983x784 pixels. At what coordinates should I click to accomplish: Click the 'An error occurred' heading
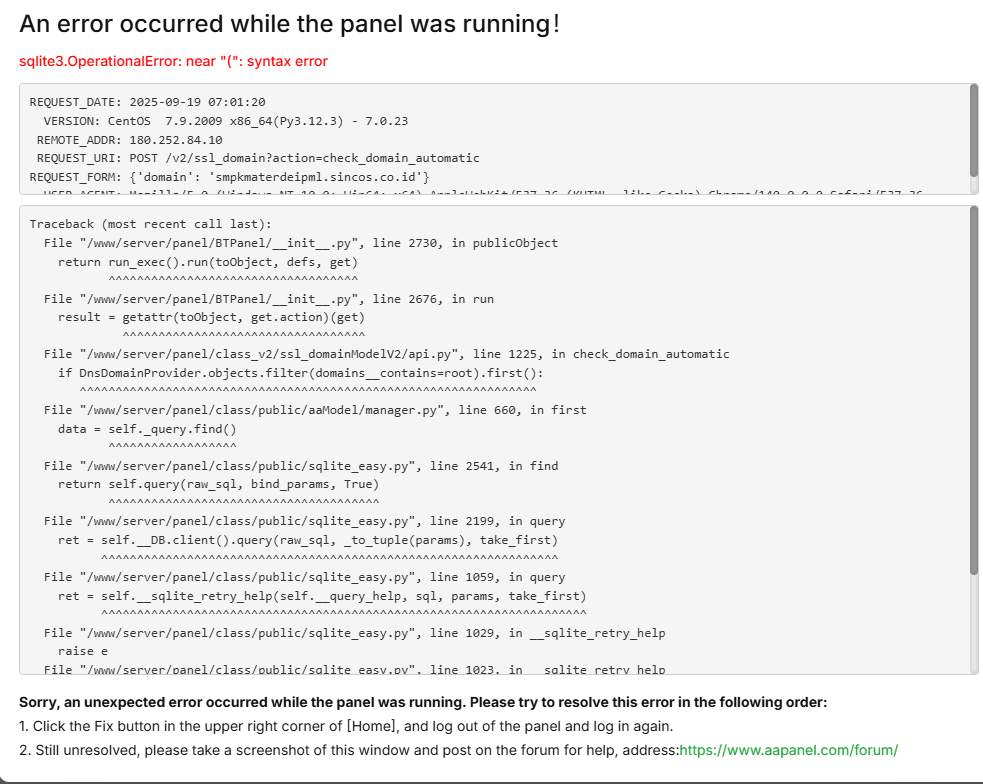pos(289,23)
